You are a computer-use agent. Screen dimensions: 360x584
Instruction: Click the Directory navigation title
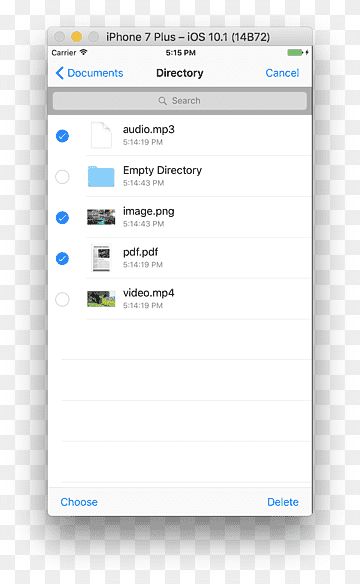(180, 73)
